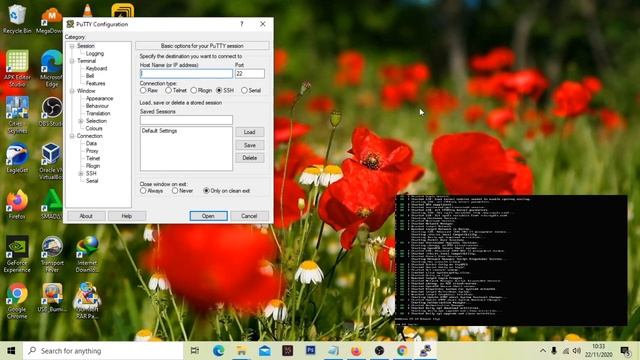Viewport: 640px width, 360px height.
Task: Open the notification center icon
Action: click(x=625, y=351)
